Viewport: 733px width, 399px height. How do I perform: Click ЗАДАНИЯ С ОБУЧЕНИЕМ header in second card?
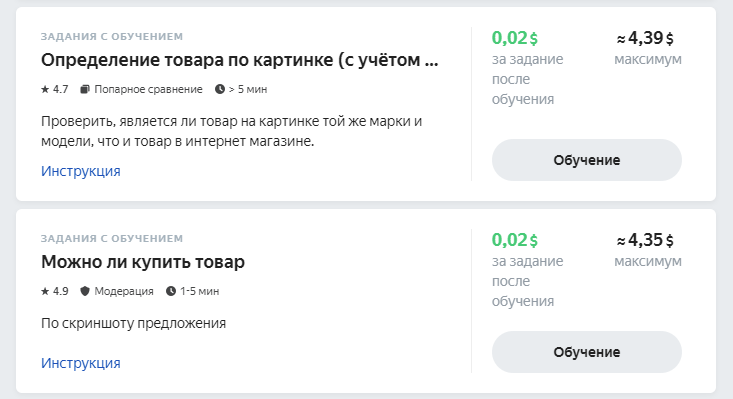112,238
